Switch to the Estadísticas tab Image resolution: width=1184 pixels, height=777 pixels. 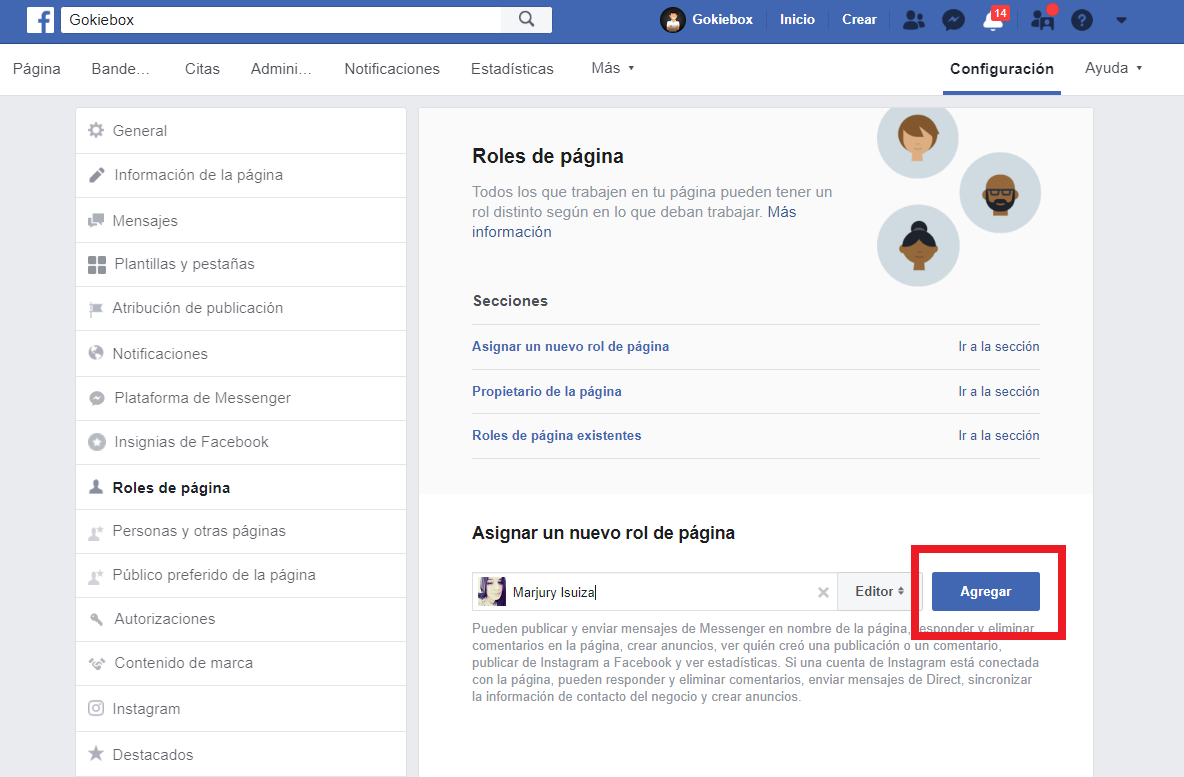[x=512, y=69]
